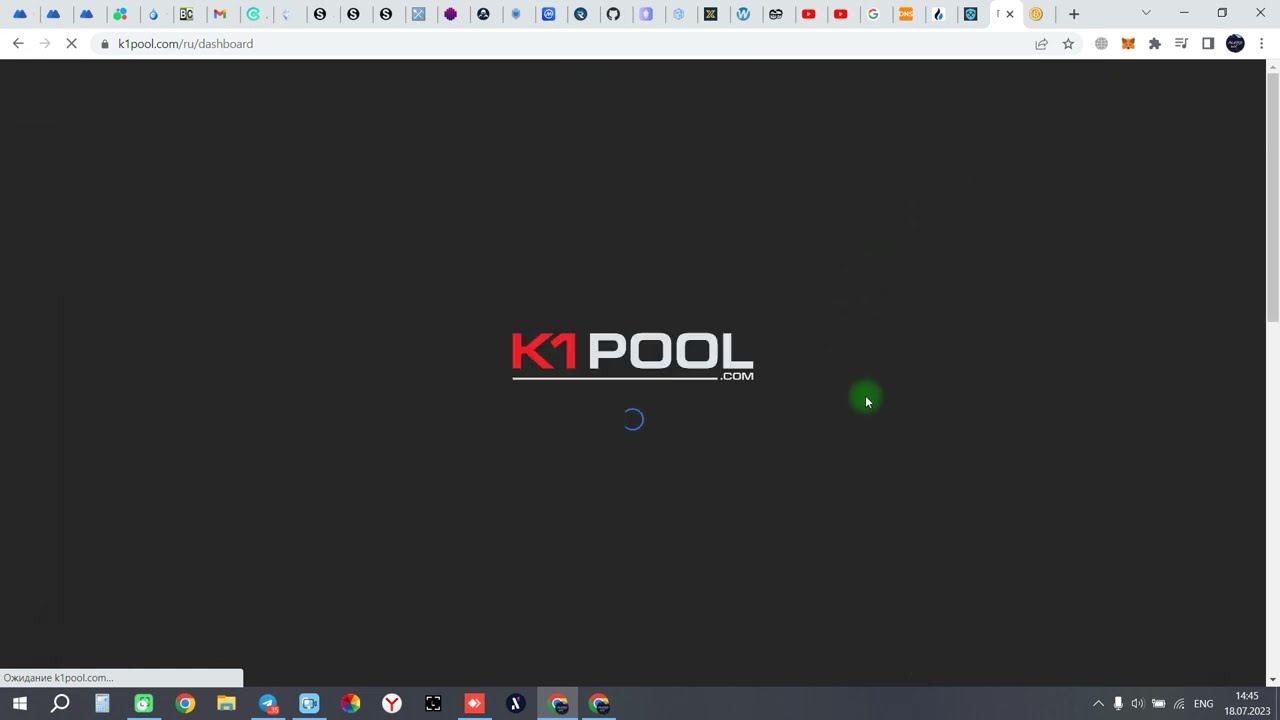Open the Windows Start menu
The height and width of the screenshot is (720, 1280).
coord(19,704)
